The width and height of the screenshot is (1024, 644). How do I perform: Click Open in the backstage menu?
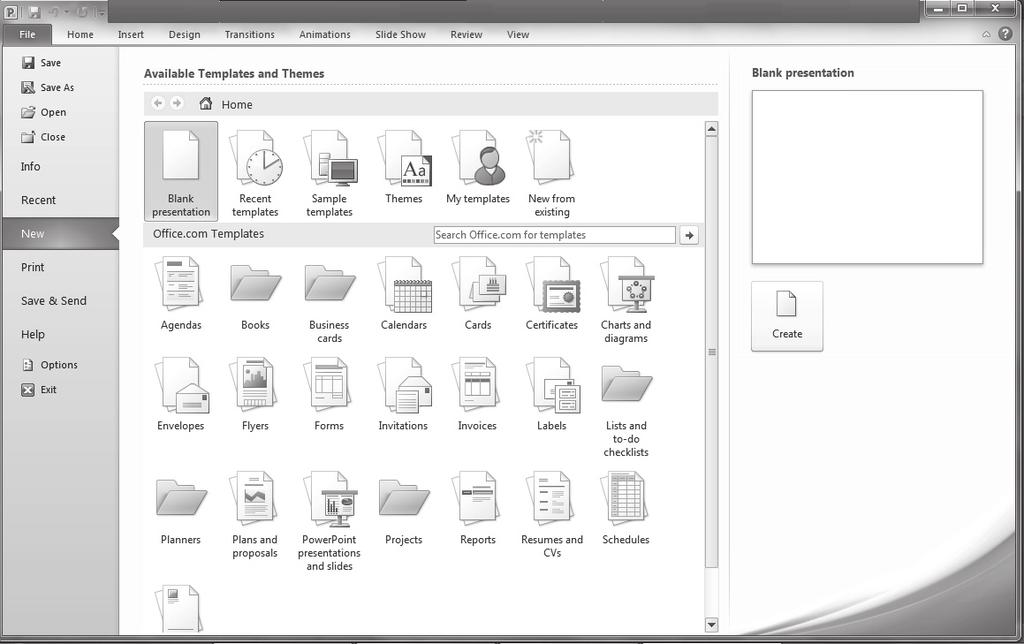click(x=43, y=112)
